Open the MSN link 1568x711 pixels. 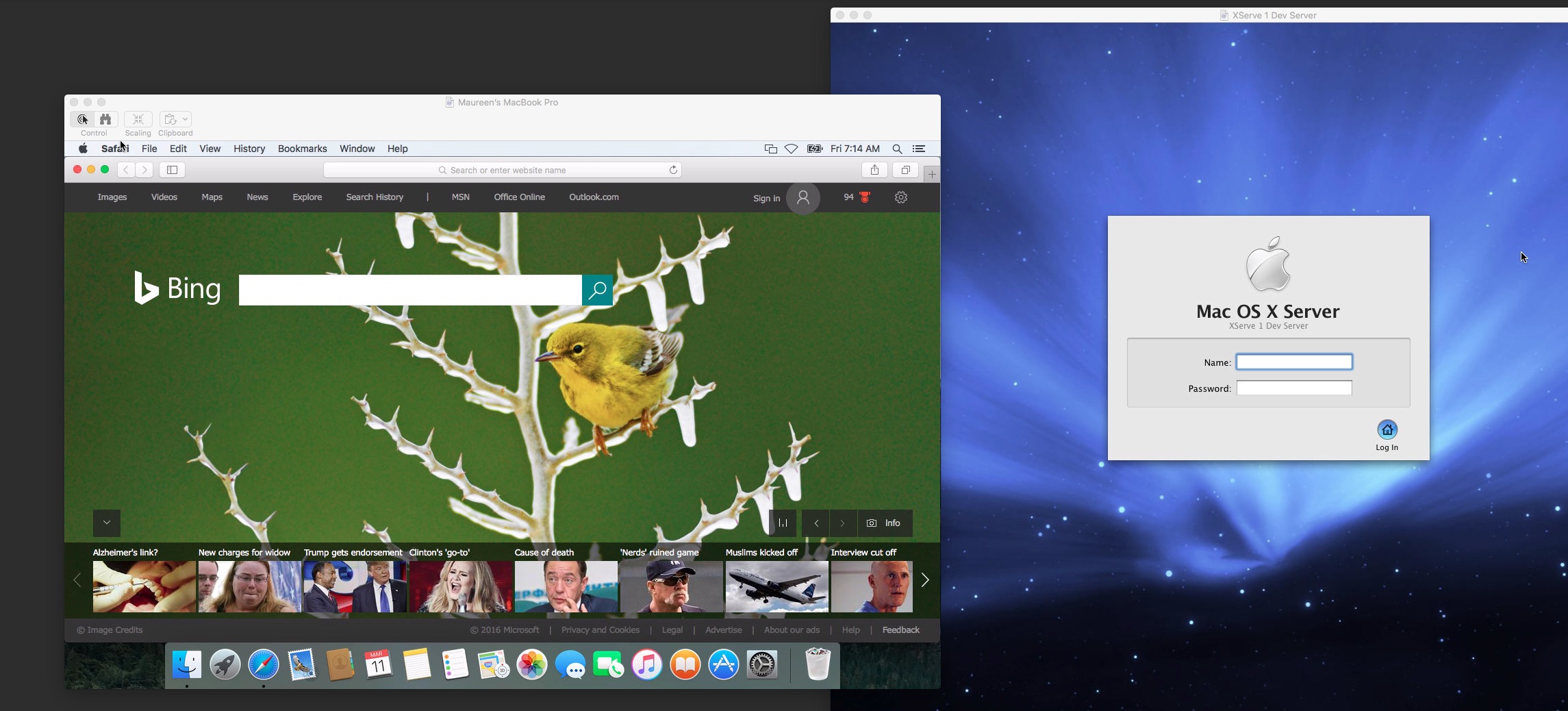pyautogui.click(x=461, y=197)
